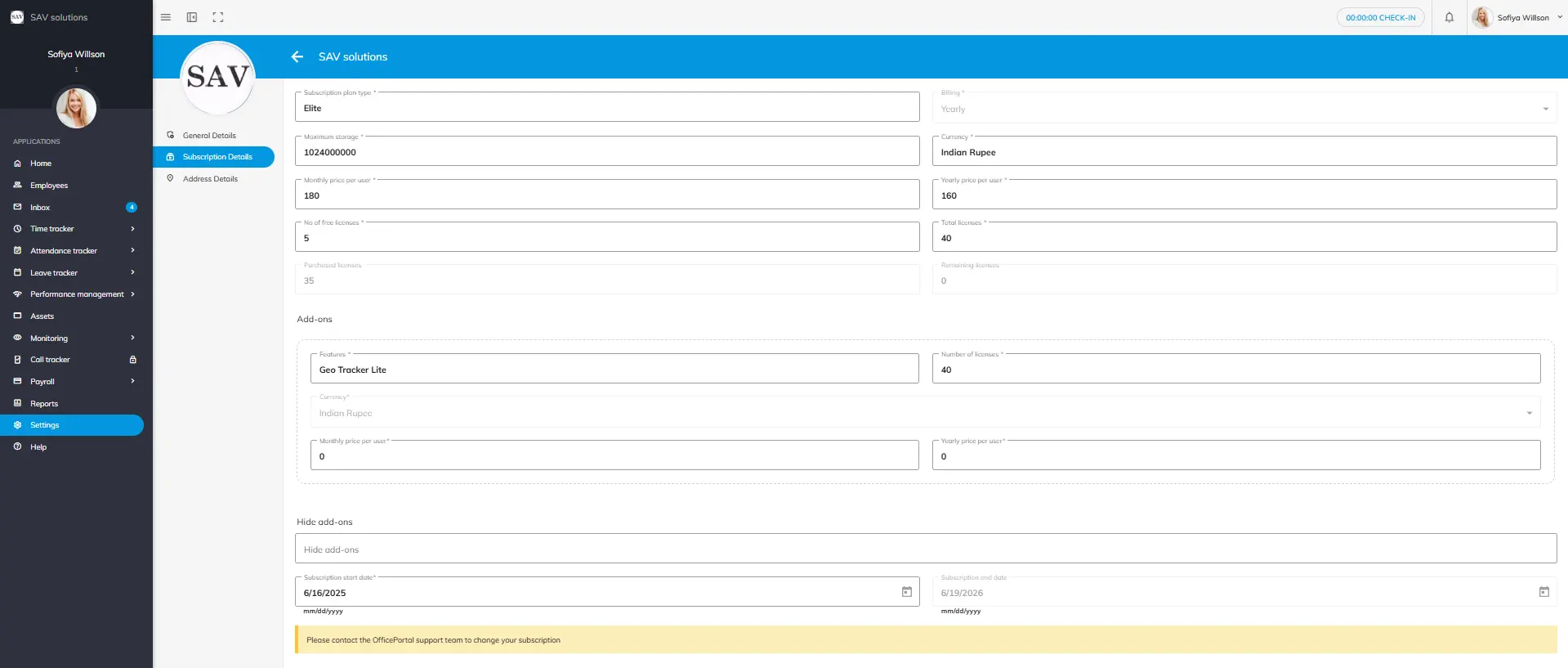This screenshot has height=668, width=1568.
Task: Switch to Address Details tab
Action: 210,179
